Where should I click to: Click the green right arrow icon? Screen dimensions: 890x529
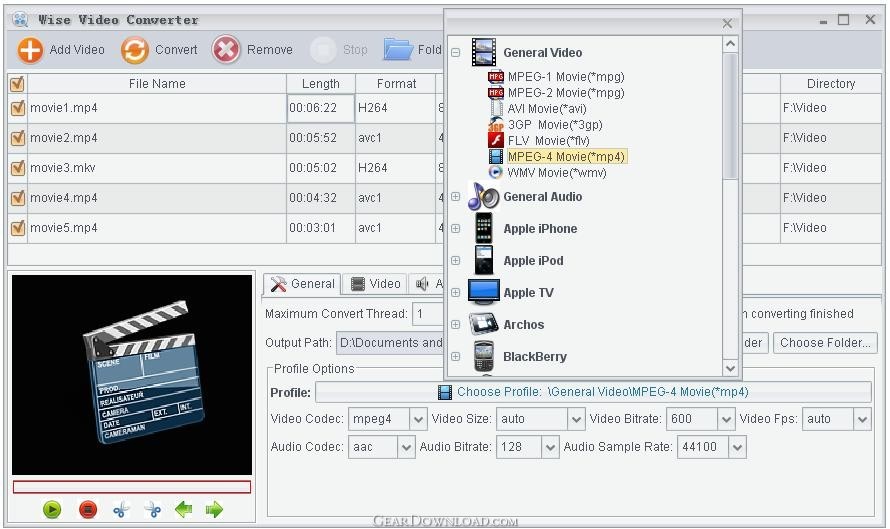[x=214, y=509]
